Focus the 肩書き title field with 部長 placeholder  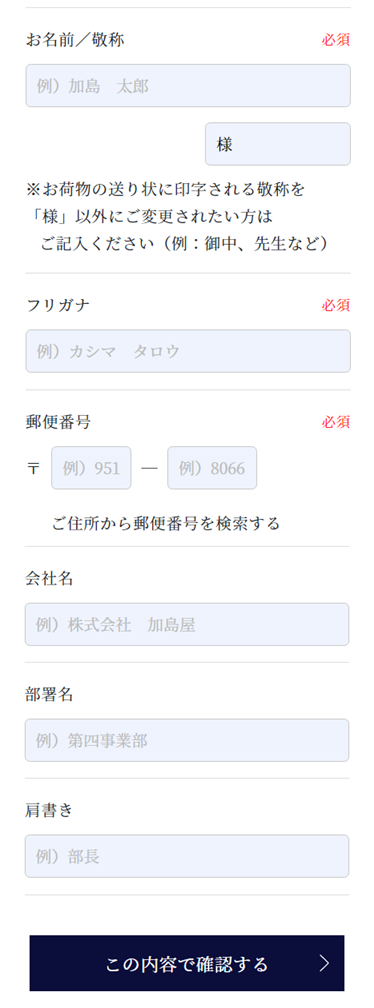[187, 856]
